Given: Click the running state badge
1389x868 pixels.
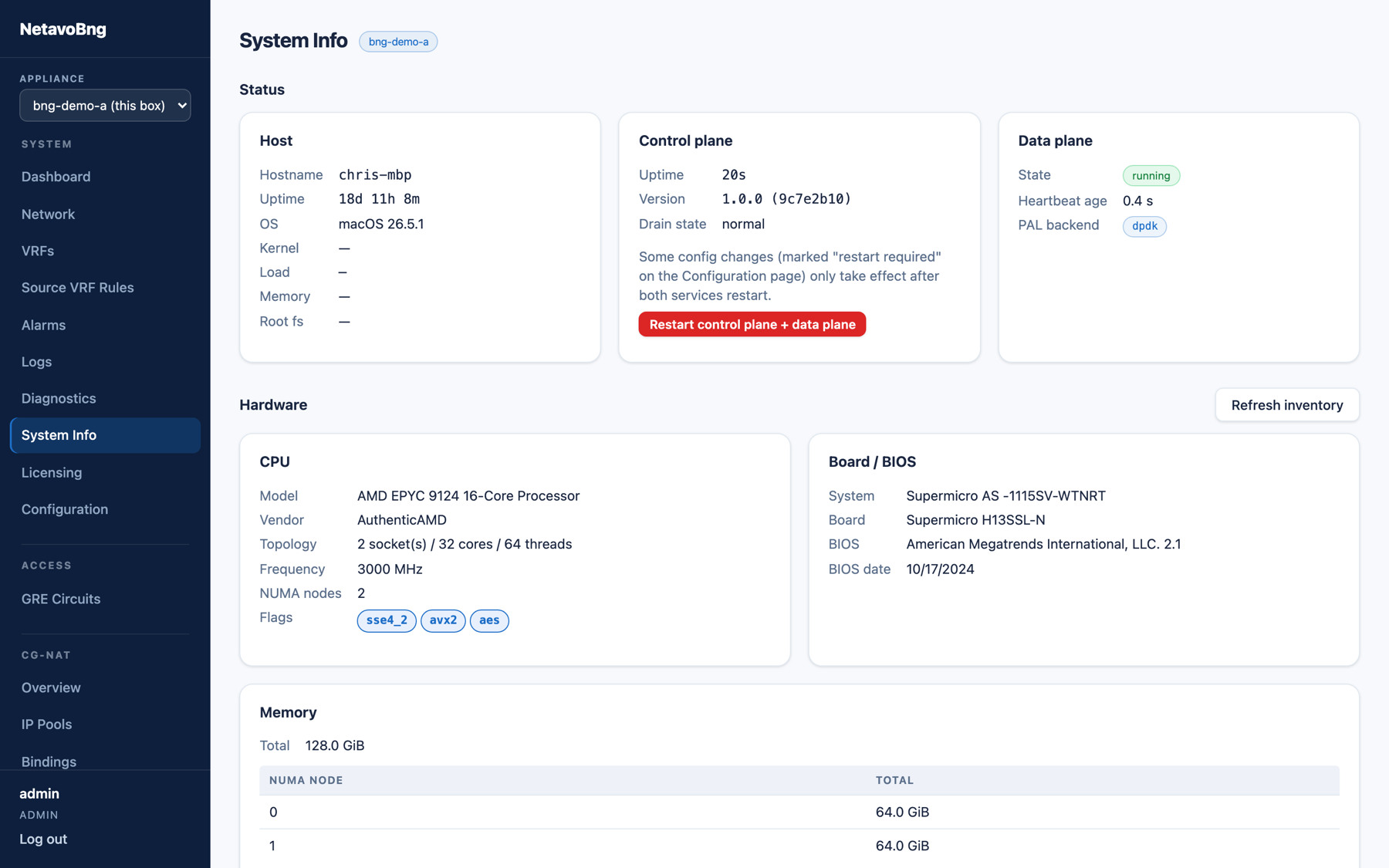Looking at the screenshot, I should 1151,176.
